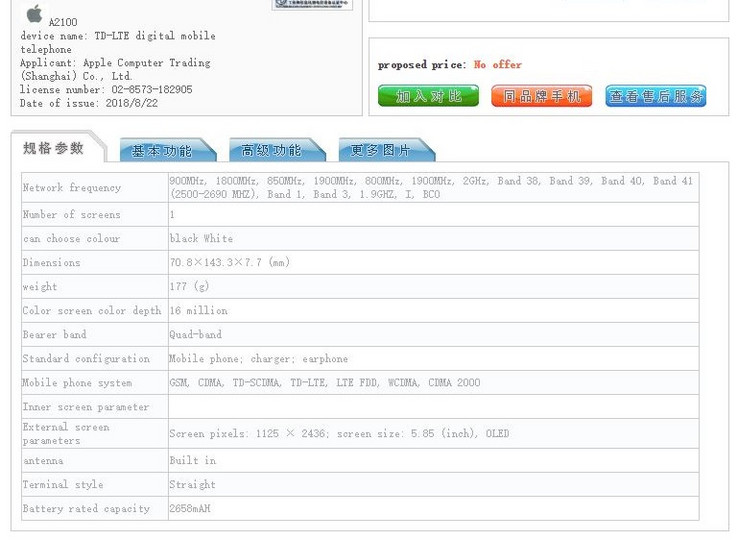Click the 'Straight' terminal style value
This screenshot has height=540, width=738.
tap(193, 484)
